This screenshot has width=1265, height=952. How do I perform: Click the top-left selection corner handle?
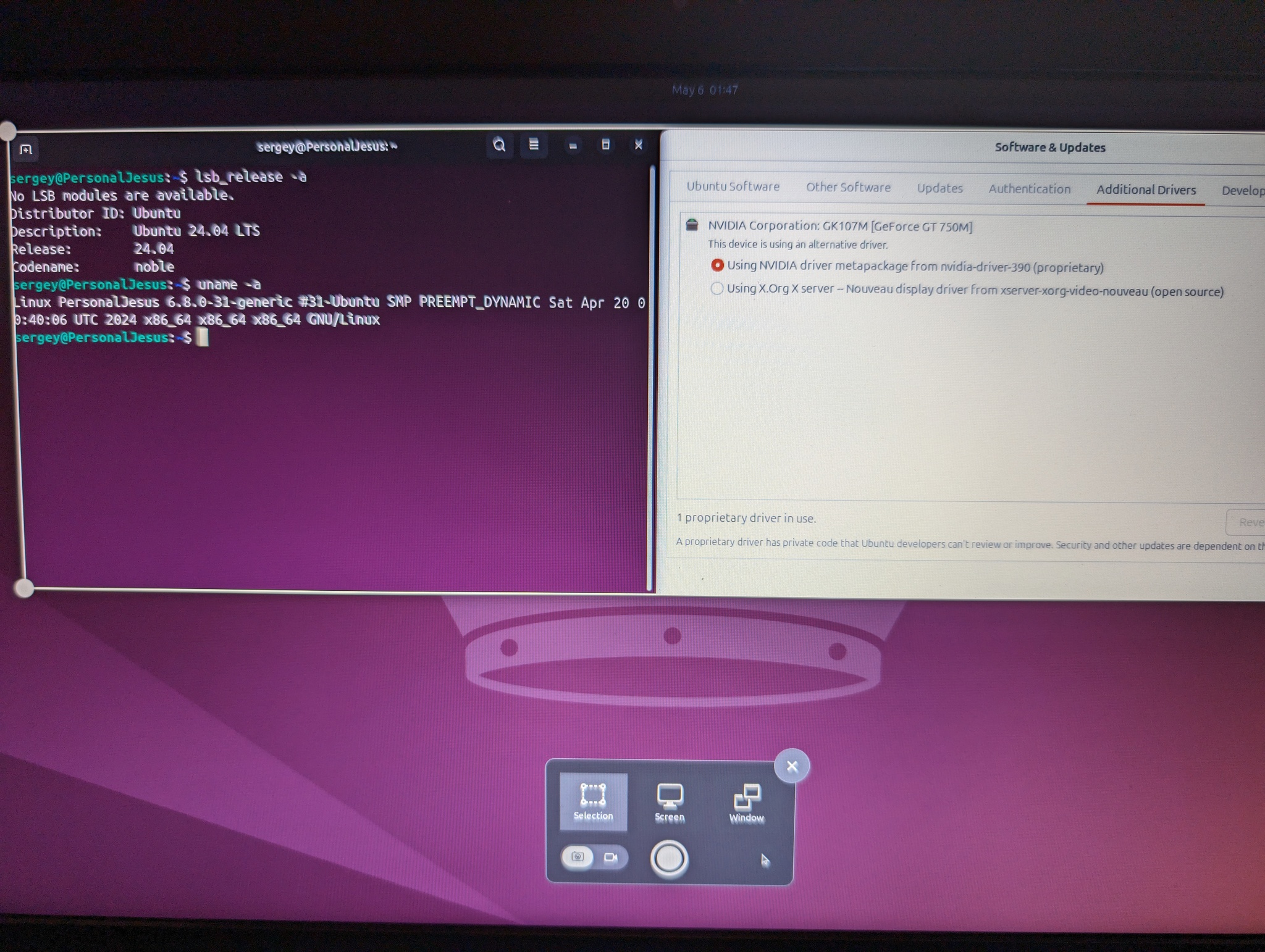pyautogui.click(x=7, y=131)
